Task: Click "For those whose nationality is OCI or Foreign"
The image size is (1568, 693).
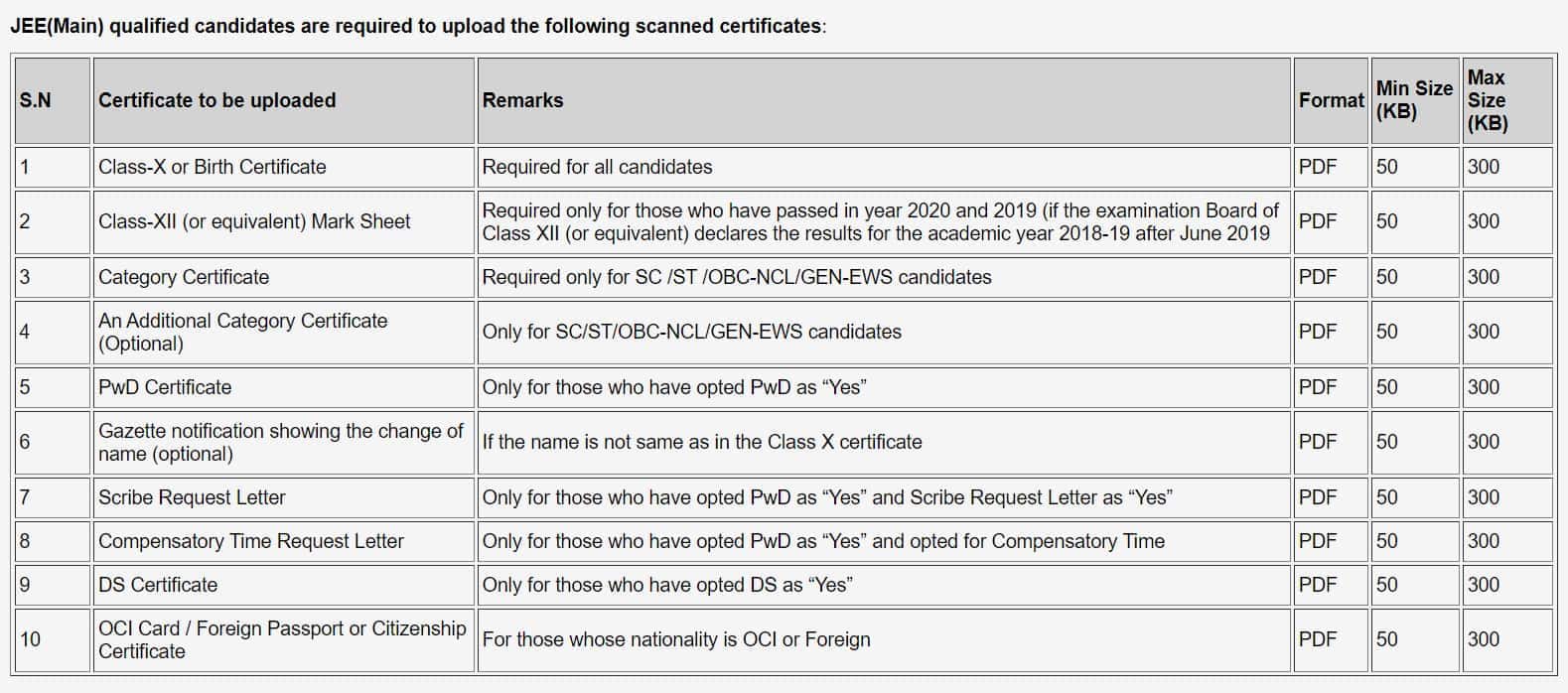Action: pos(676,639)
